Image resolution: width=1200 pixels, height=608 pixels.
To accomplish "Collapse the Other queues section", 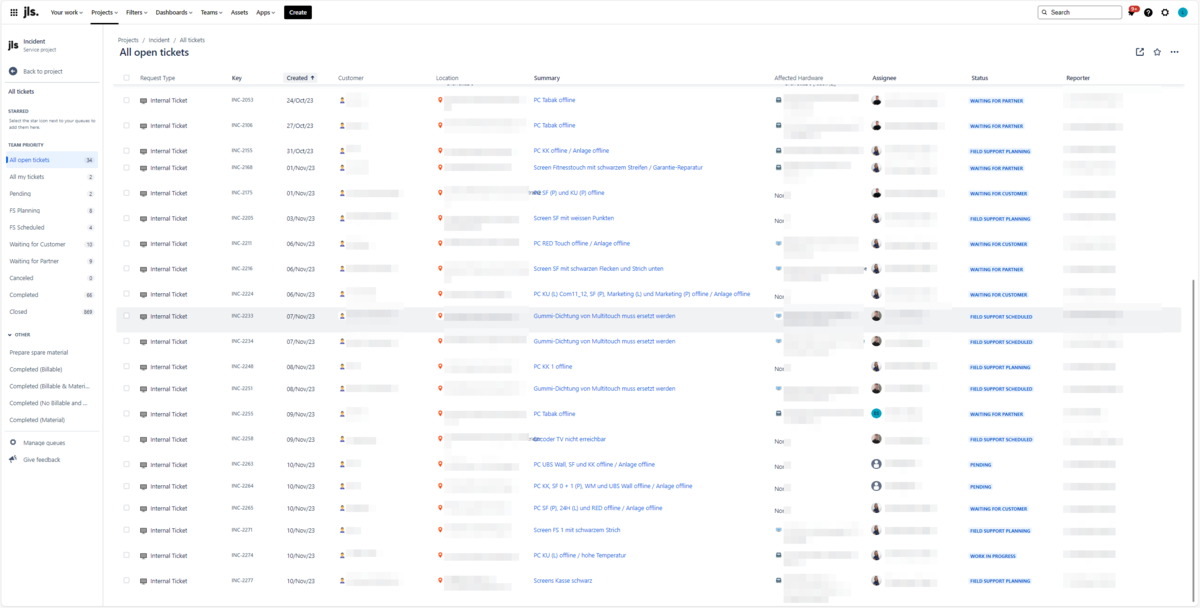I will [11, 335].
